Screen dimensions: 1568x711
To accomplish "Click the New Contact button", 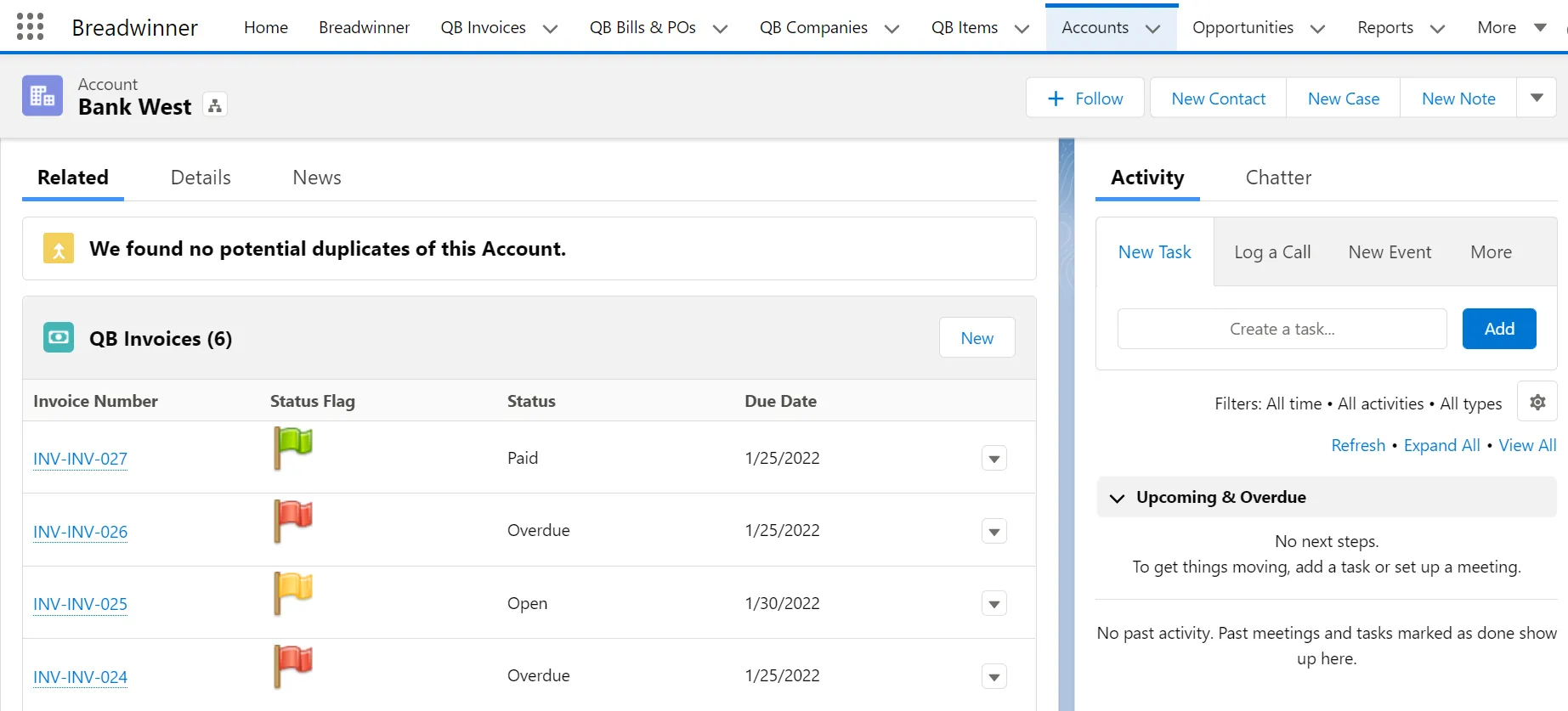I will pyautogui.click(x=1219, y=98).
